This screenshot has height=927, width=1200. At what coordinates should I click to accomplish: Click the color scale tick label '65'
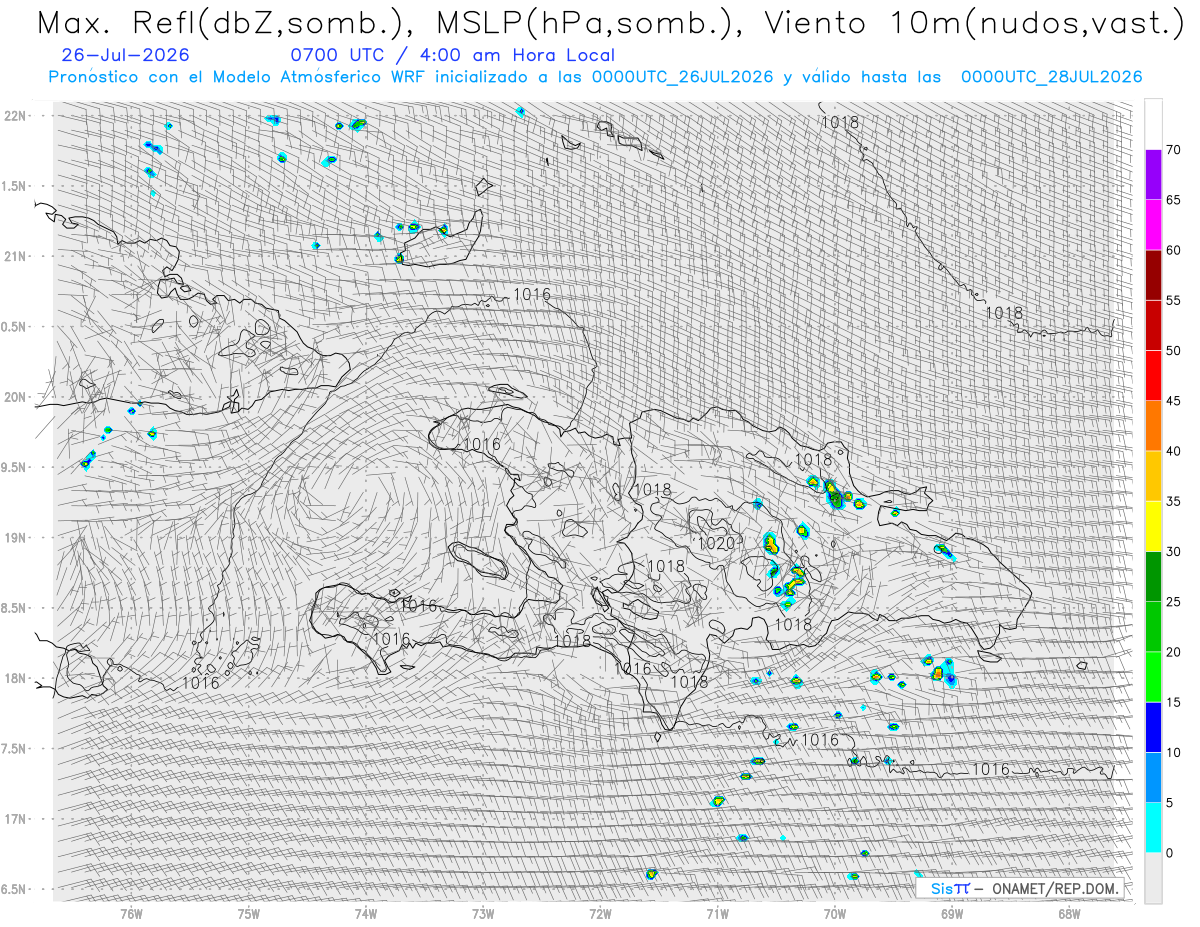[1174, 200]
